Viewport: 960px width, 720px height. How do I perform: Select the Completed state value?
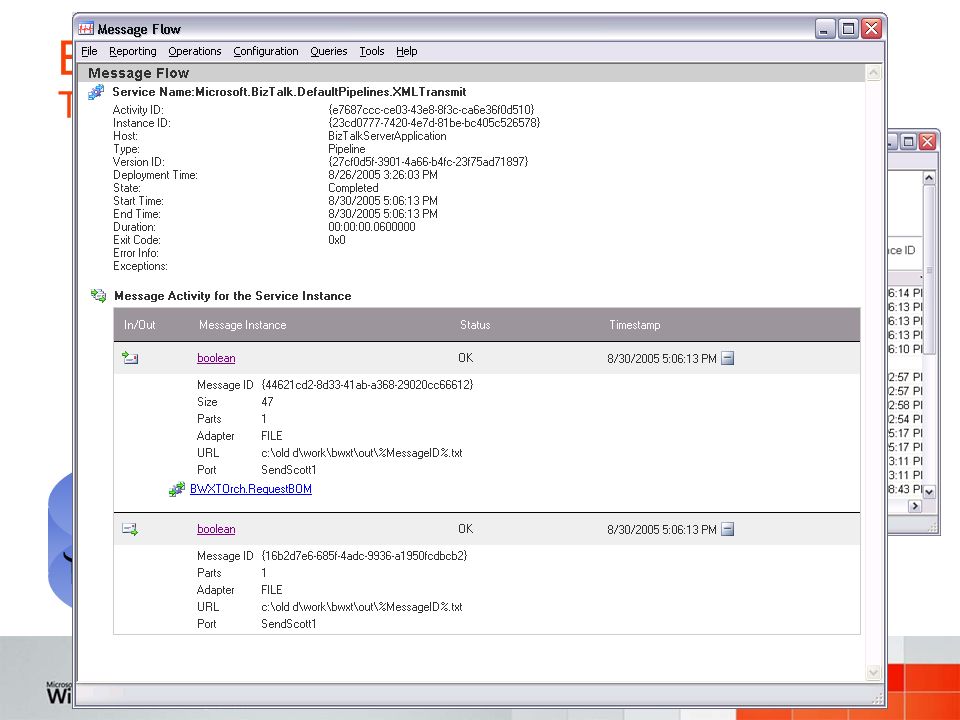point(353,188)
